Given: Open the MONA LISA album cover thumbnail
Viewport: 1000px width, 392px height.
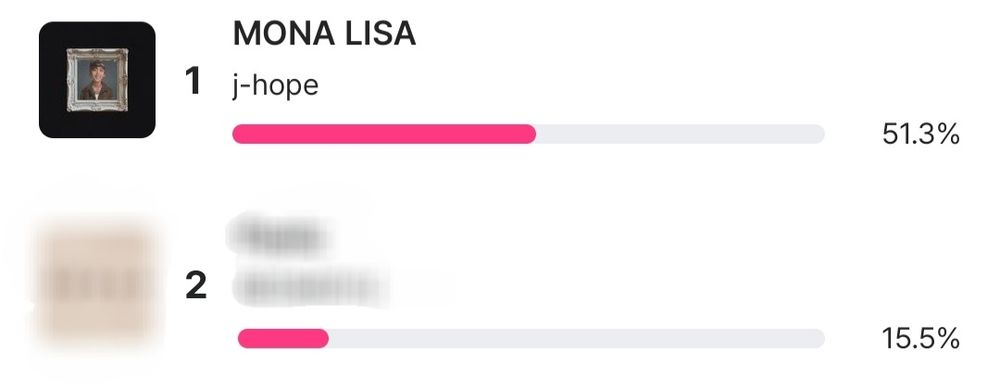Looking at the screenshot, I should click(x=97, y=80).
